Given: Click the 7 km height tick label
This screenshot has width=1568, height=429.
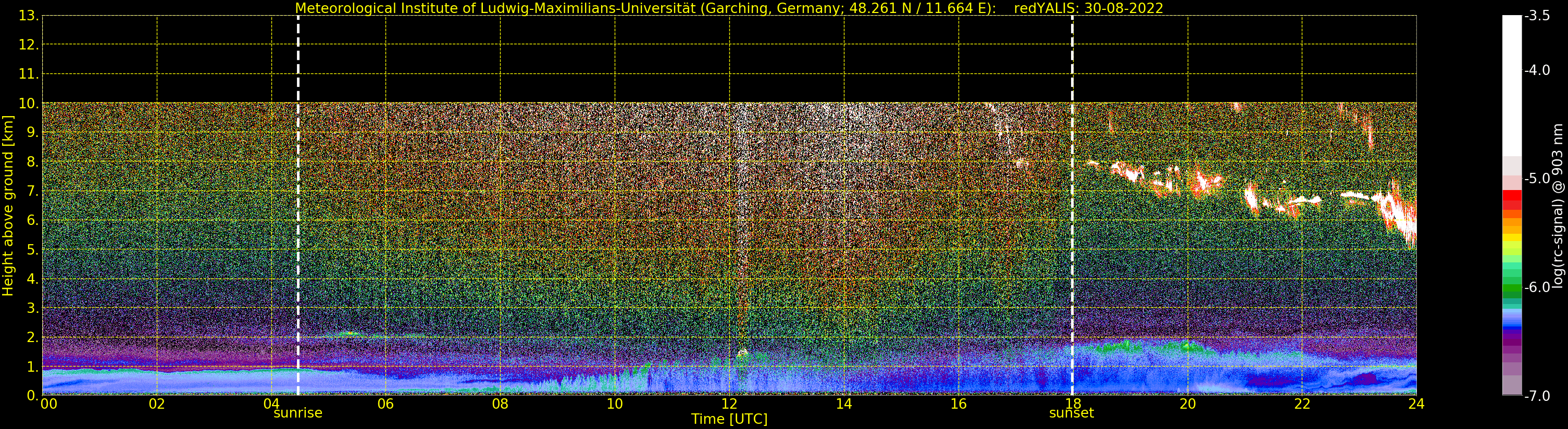Looking at the screenshot, I should tap(33, 191).
